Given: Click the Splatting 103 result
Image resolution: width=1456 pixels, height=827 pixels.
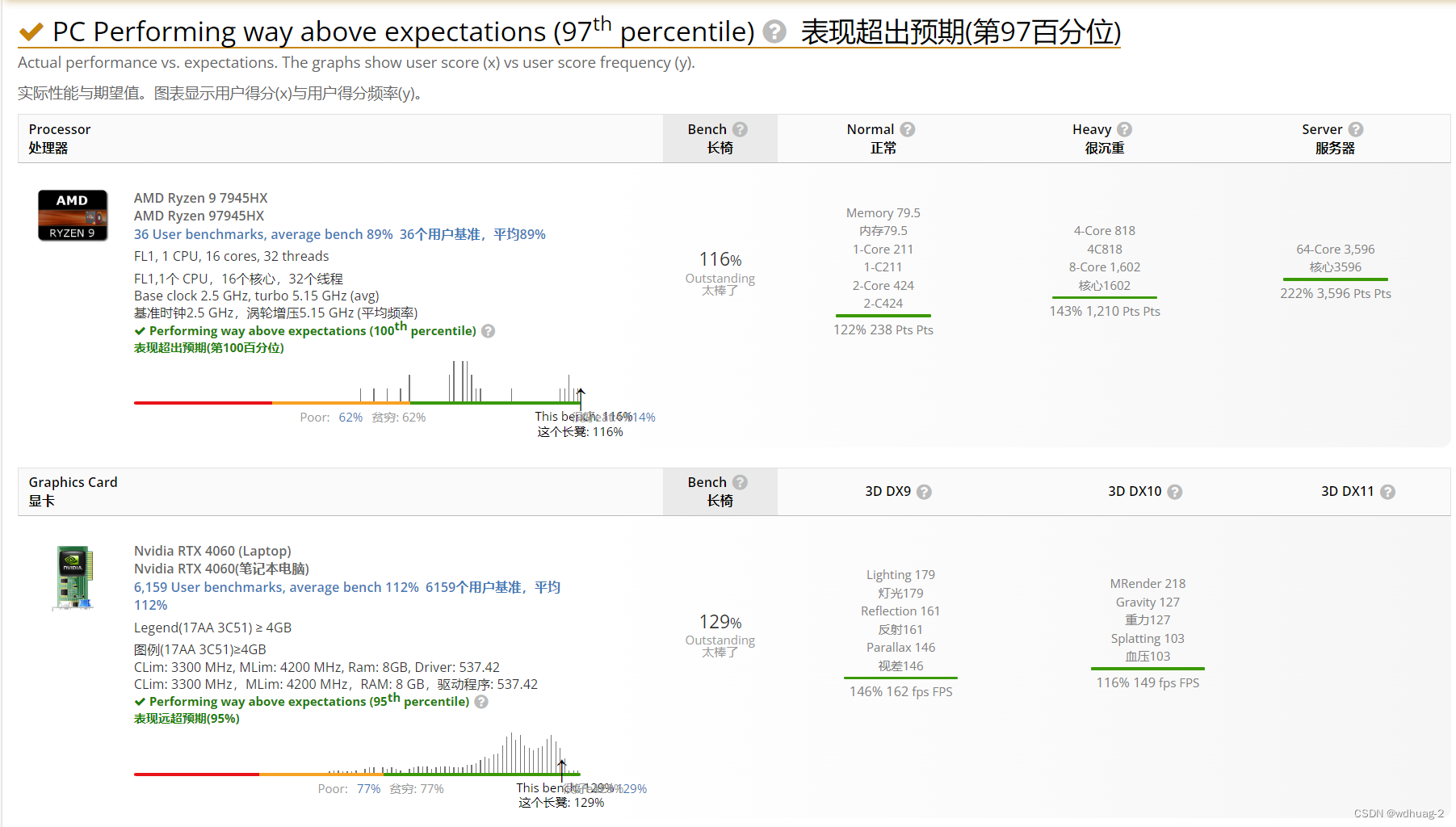Looking at the screenshot, I should pos(1148,639).
